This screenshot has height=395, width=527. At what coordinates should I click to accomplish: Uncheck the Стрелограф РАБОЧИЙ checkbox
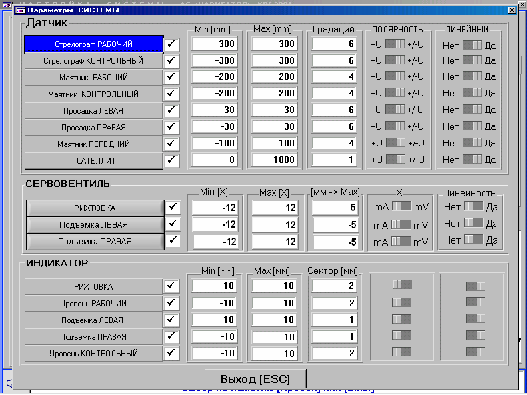[171, 44]
